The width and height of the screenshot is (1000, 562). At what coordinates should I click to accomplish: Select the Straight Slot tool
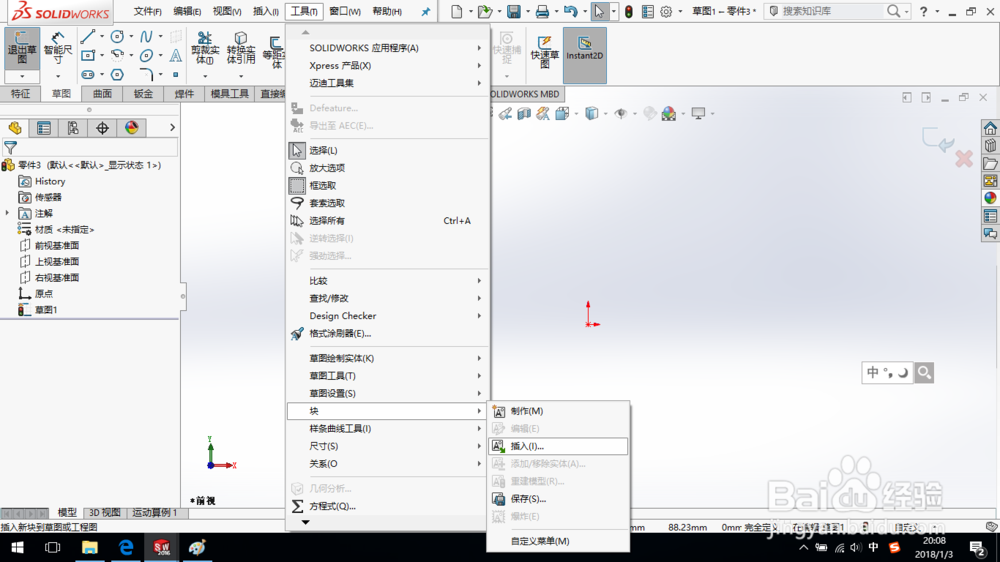[x=88, y=75]
